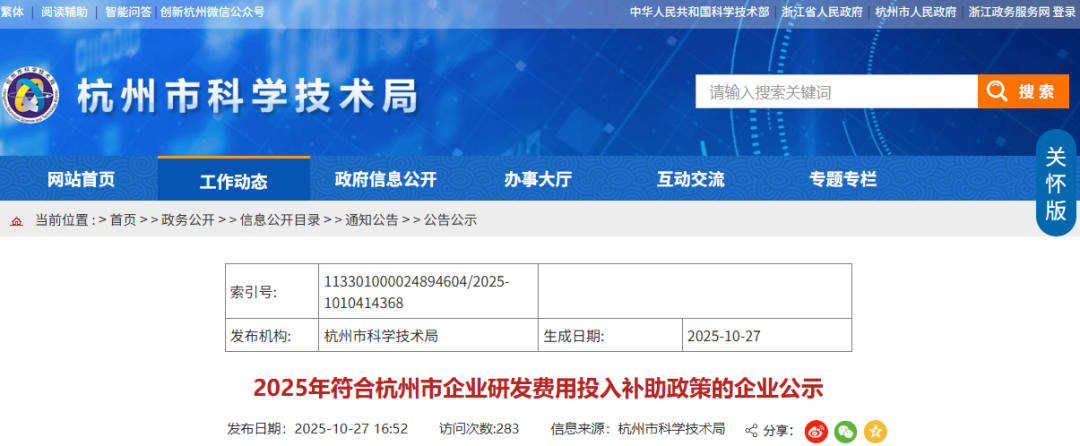
Task: Click the share arrow icon beside 分享
Action: pos(751,431)
